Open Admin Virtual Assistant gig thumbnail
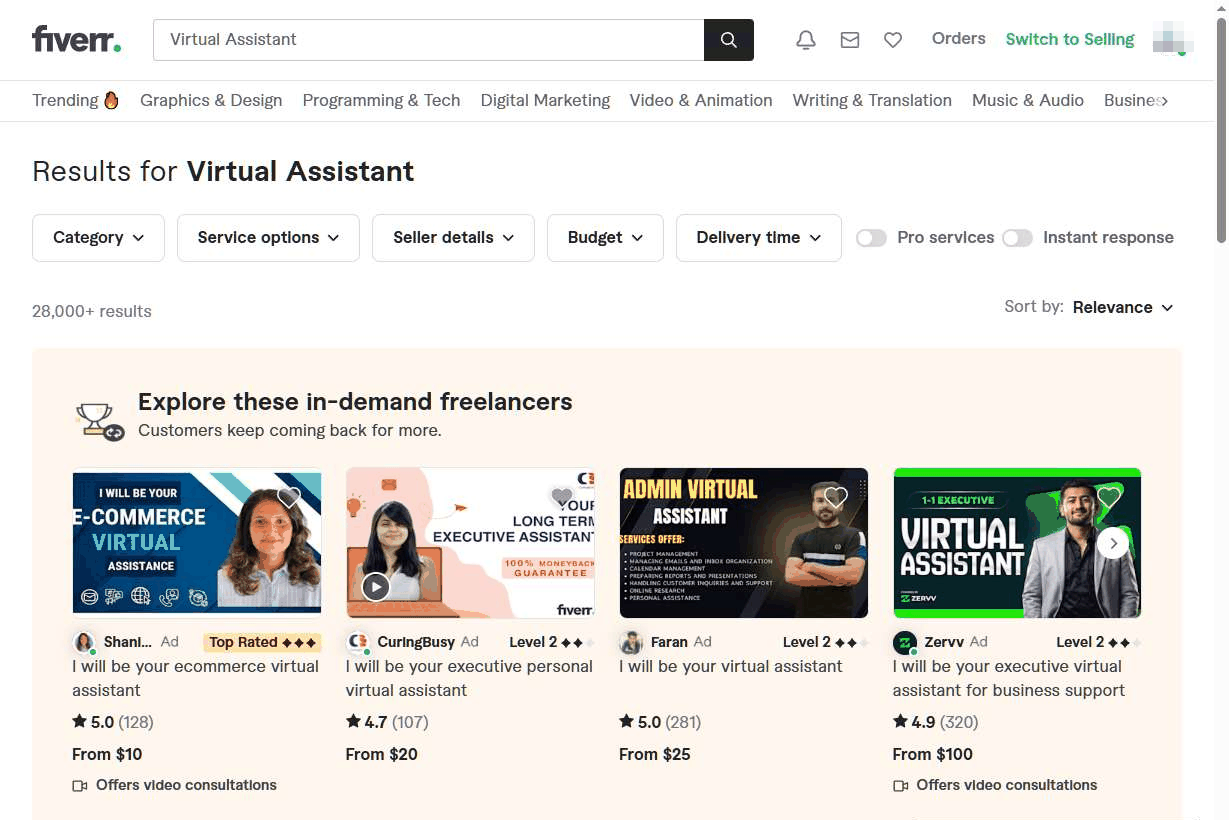Image resolution: width=1229 pixels, height=820 pixels. [744, 543]
